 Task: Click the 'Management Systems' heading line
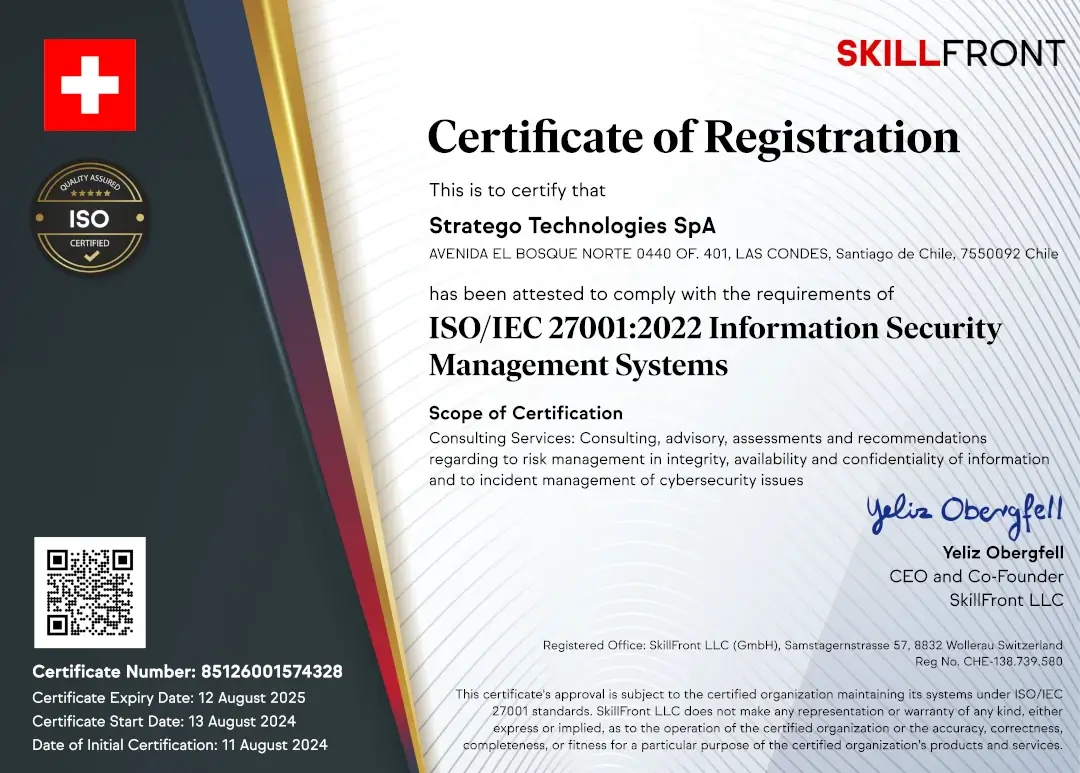coord(579,365)
